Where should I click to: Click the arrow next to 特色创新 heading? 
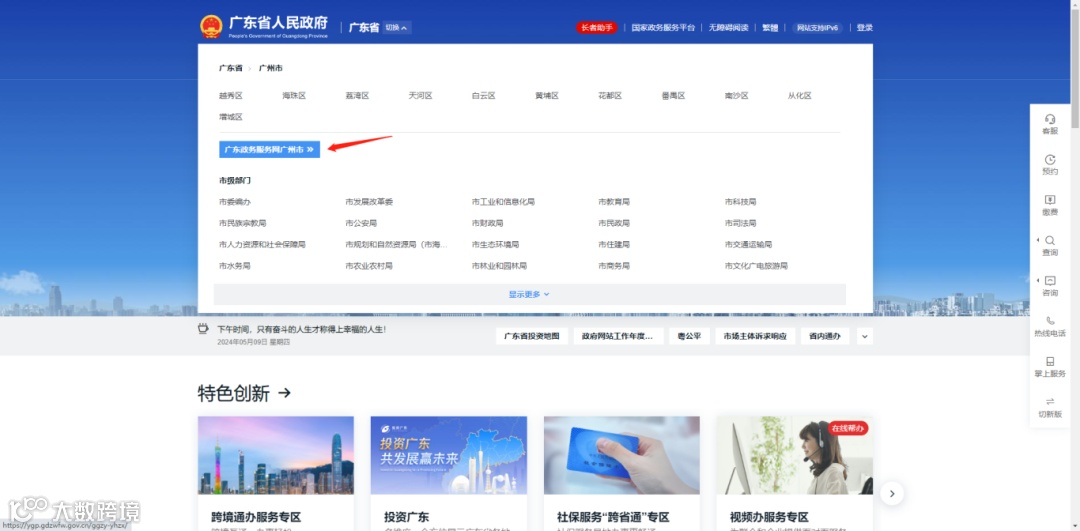click(284, 393)
